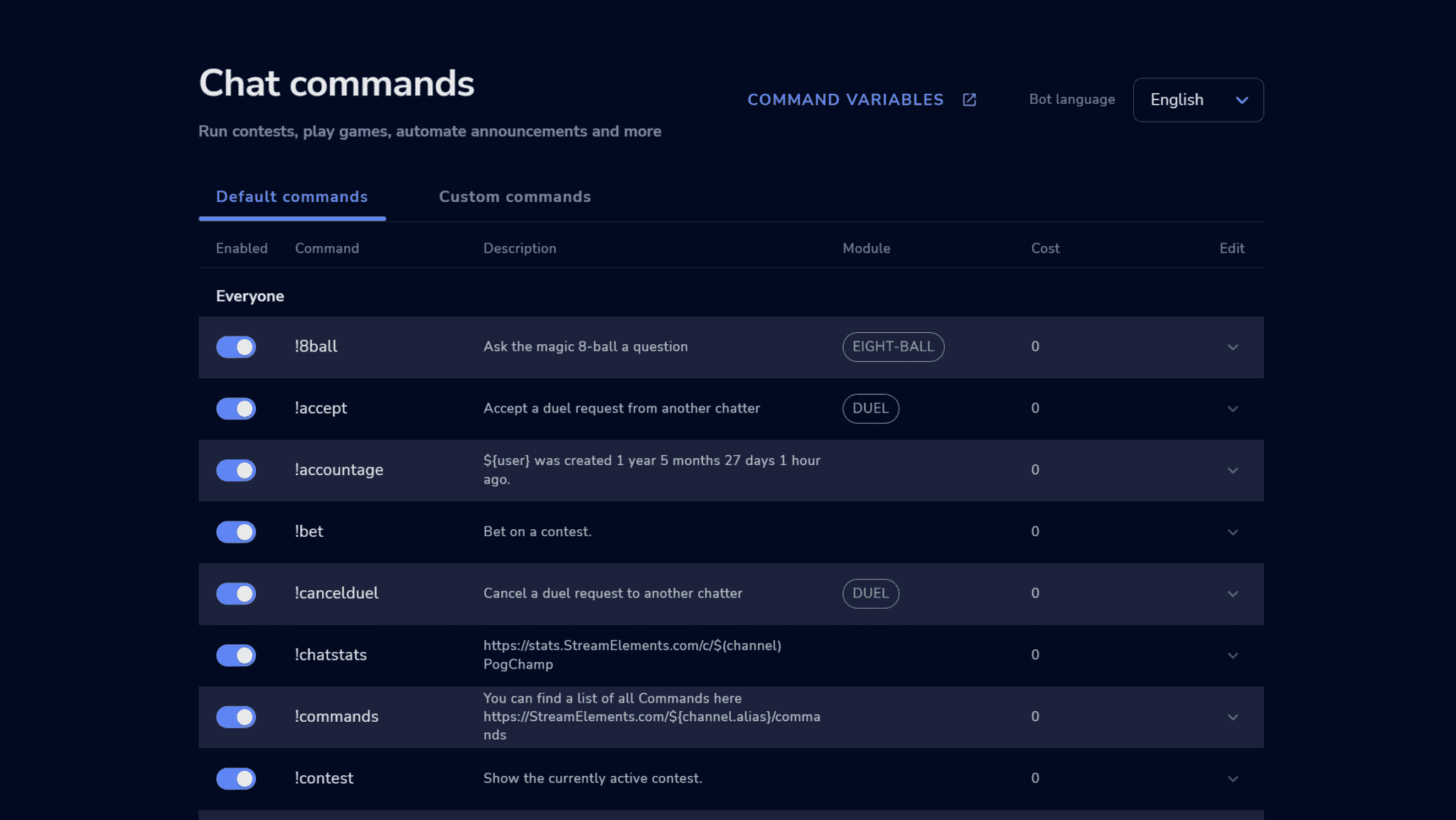This screenshot has height=820, width=1456.
Task: Toggle off the !accept command
Action: (x=236, y=409)
